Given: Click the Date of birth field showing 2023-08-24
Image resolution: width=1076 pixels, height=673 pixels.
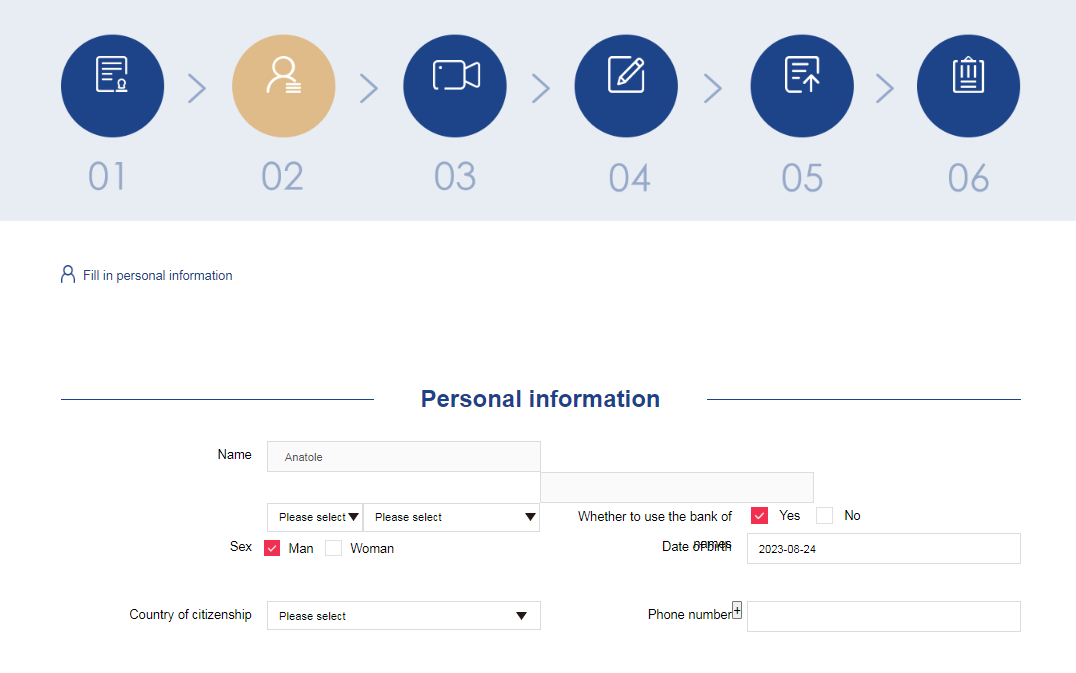Looking at the screenshot, I should click(x=884, y=548).
